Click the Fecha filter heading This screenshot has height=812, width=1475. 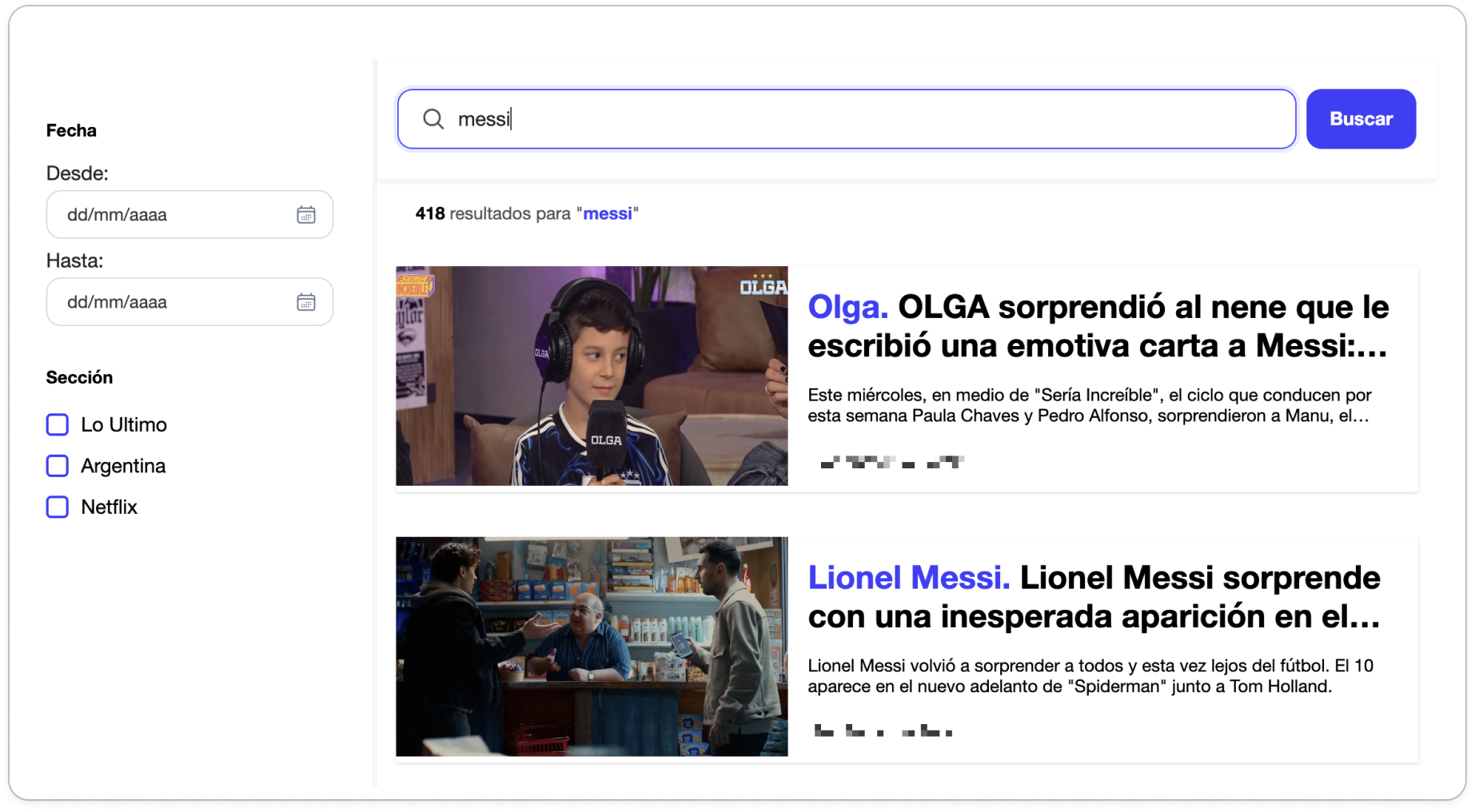(71, 130)
